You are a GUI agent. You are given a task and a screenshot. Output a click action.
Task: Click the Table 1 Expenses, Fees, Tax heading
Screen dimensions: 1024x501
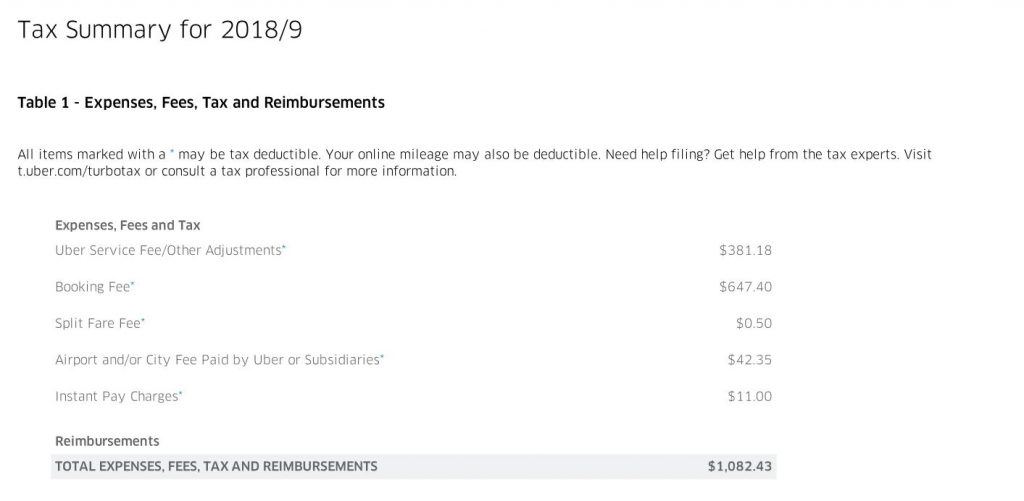(x=201, y=103)
